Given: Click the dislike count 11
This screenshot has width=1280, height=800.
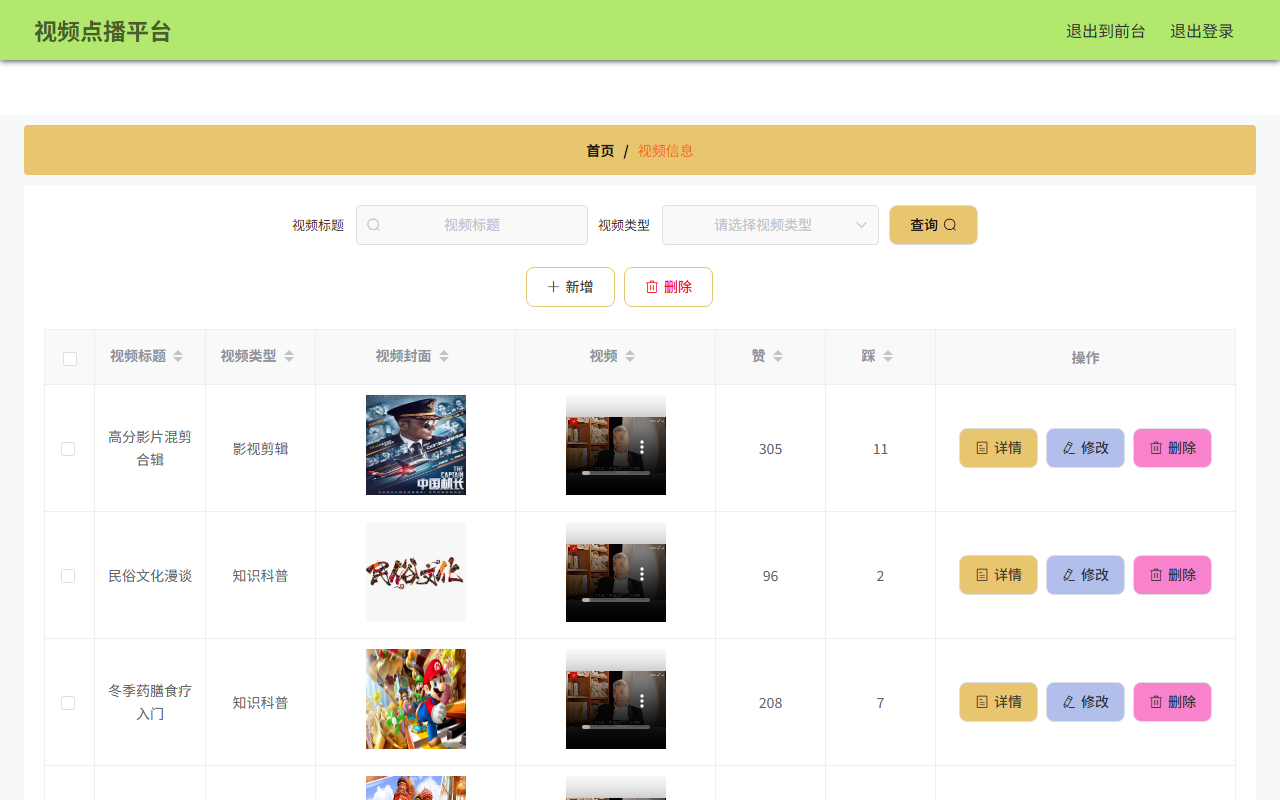Looking at the screenshot, I should pyautogui.click(x=880, y=449).
